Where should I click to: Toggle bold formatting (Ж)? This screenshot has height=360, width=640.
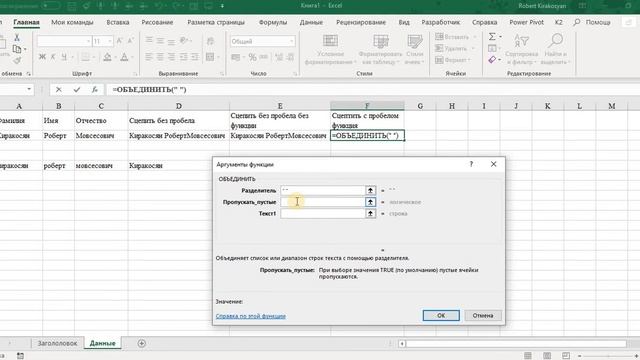click(42, 57)
